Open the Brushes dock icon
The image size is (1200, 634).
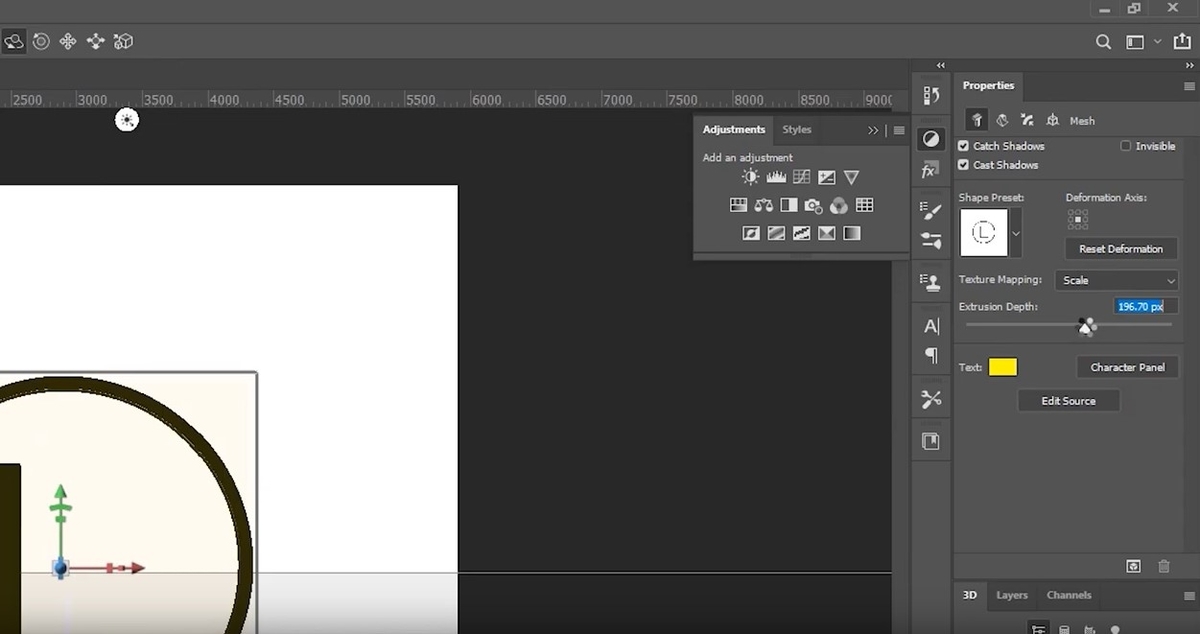931,241
